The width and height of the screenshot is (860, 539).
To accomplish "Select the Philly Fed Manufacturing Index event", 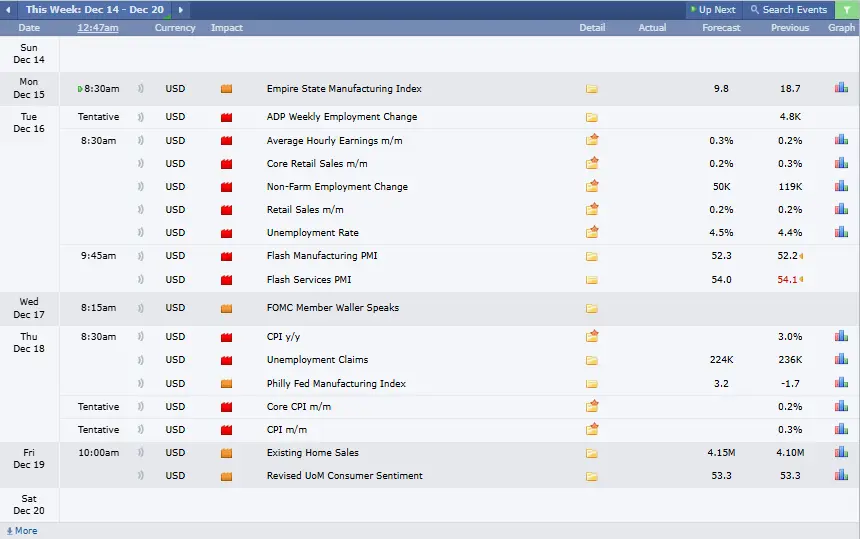I will (x=336, y=383).
